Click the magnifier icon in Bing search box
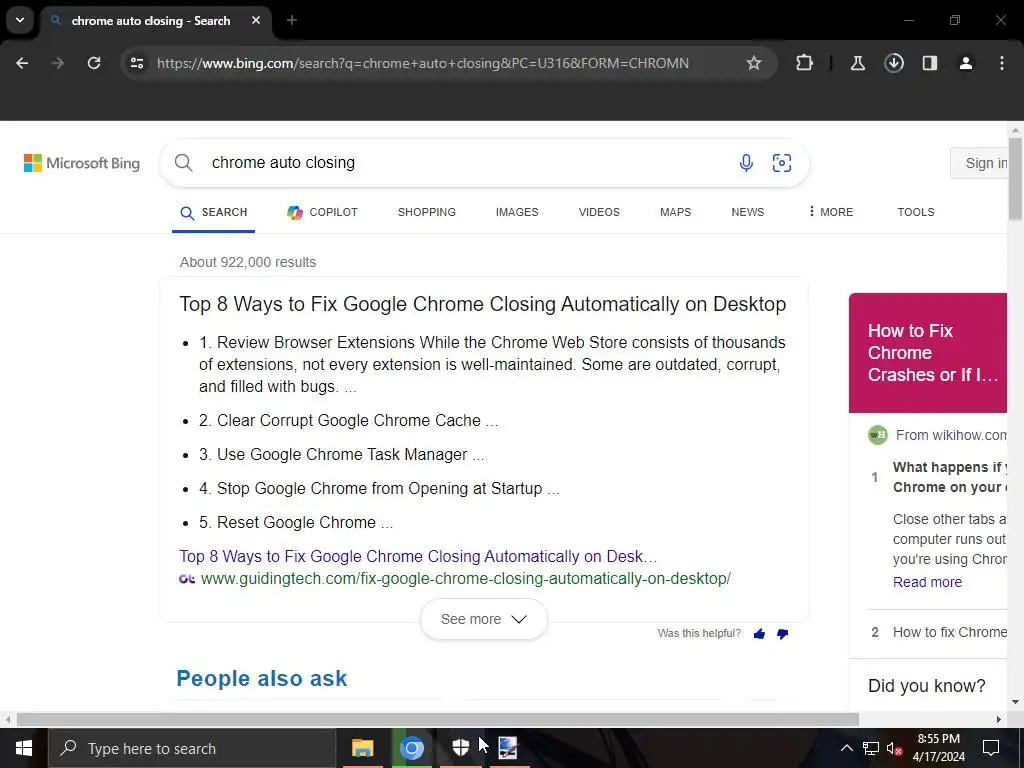The width and height of the screenshot is (1024, 768). point(184,163)
